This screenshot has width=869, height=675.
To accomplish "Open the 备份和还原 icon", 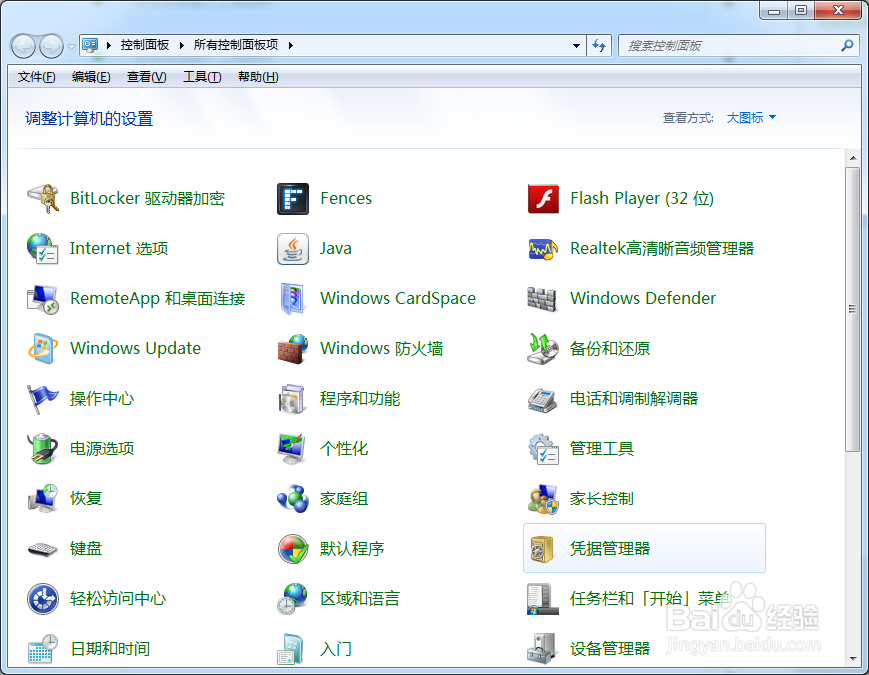I will [x=543, y=349].
